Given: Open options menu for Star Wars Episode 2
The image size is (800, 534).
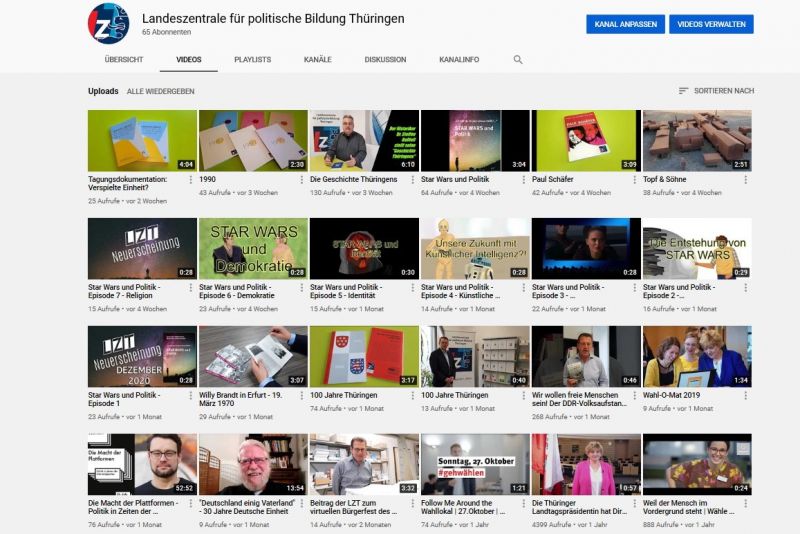Looking at the screenshot, I should 745,288.
